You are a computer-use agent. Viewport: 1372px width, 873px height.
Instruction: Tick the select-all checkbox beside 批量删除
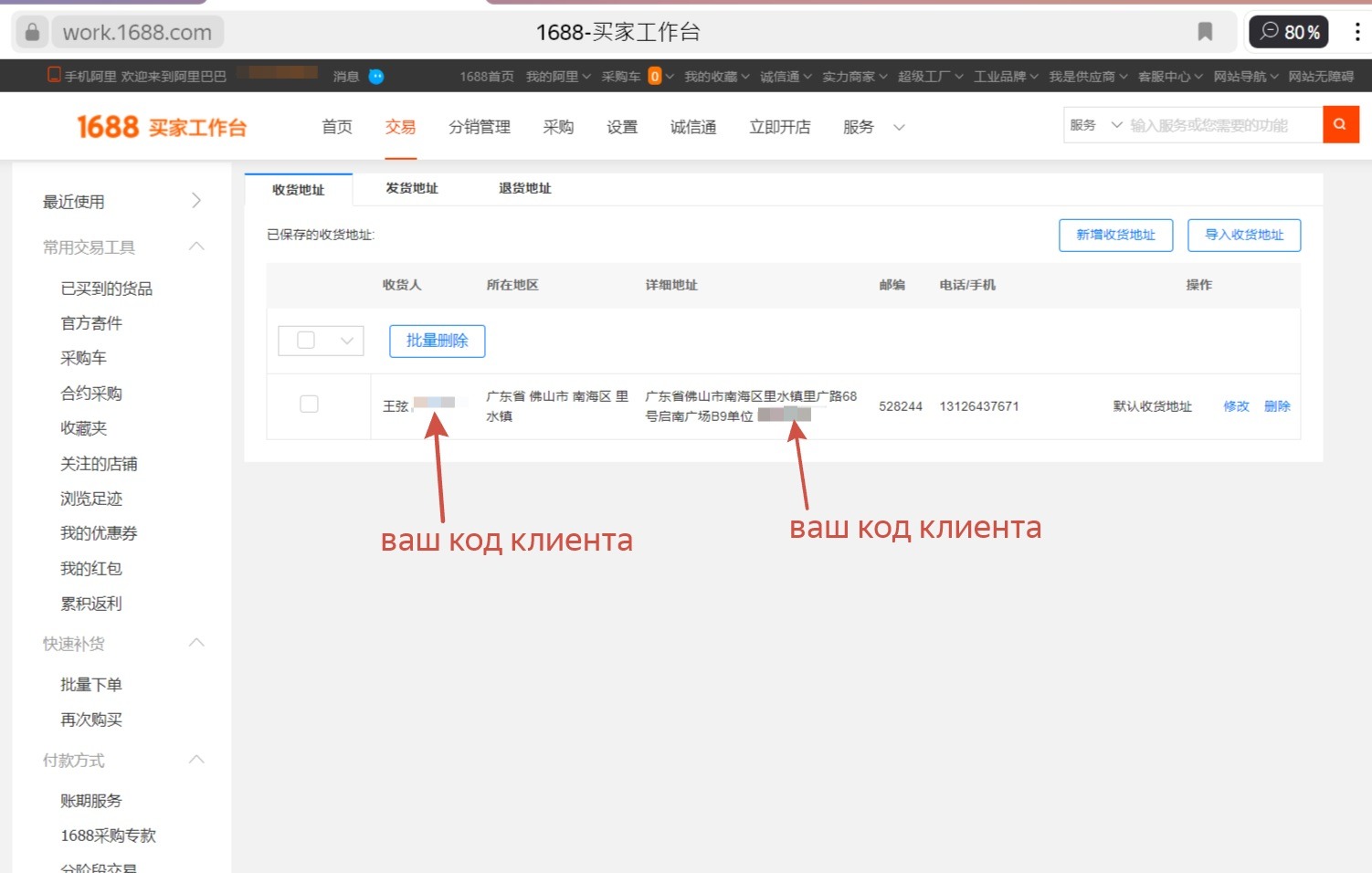306,340
